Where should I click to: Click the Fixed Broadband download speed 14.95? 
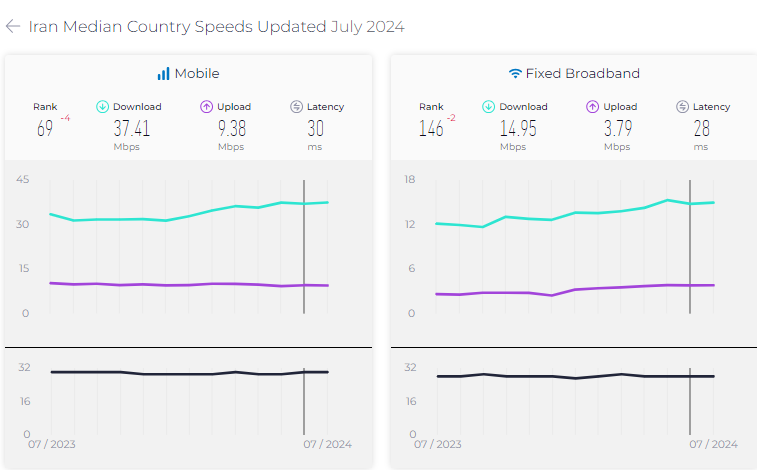click(517, 129)
